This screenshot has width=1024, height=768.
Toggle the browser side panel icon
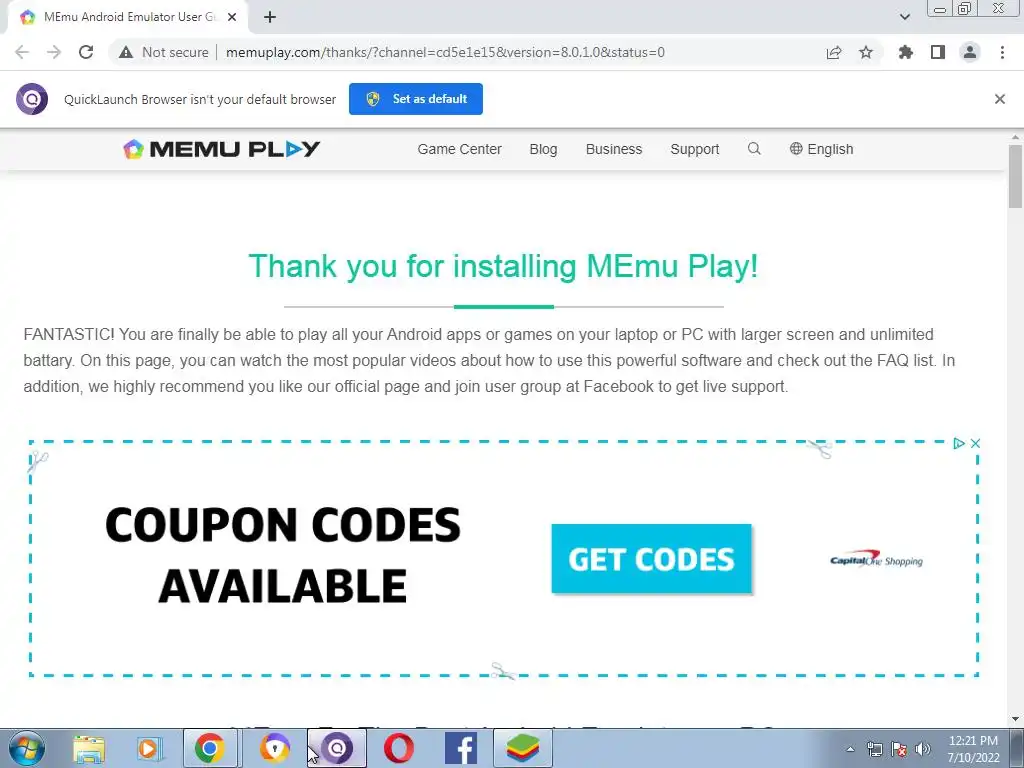(x=938, y=52)
